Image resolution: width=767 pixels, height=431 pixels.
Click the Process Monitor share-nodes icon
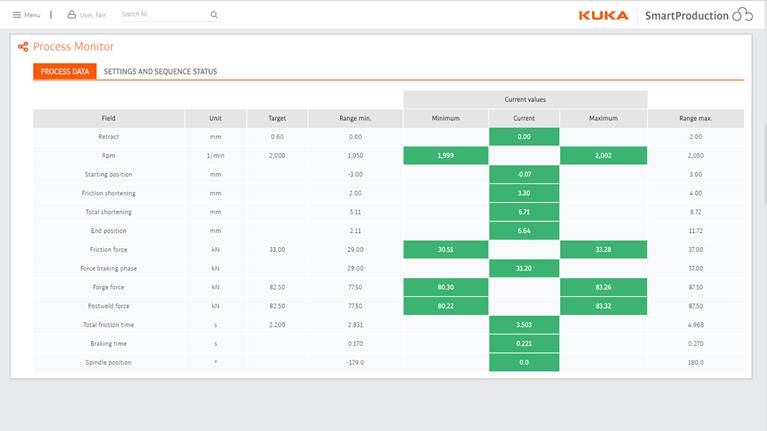click(x=23, y=47)
